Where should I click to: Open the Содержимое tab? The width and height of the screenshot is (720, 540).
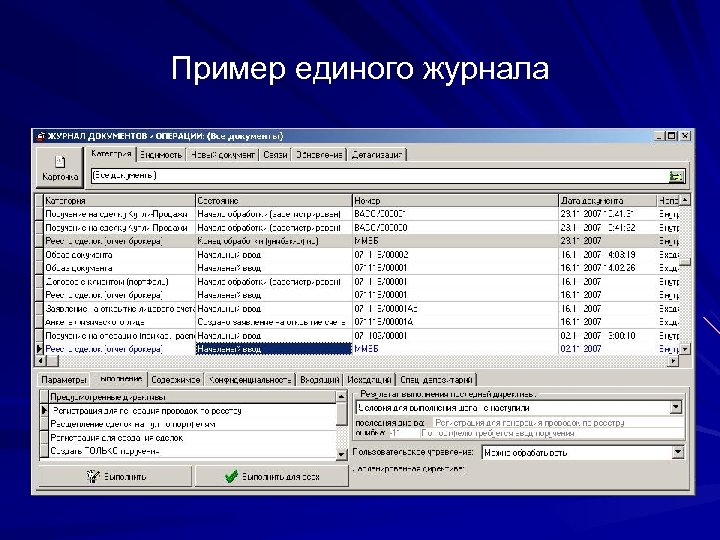(176, 380)
